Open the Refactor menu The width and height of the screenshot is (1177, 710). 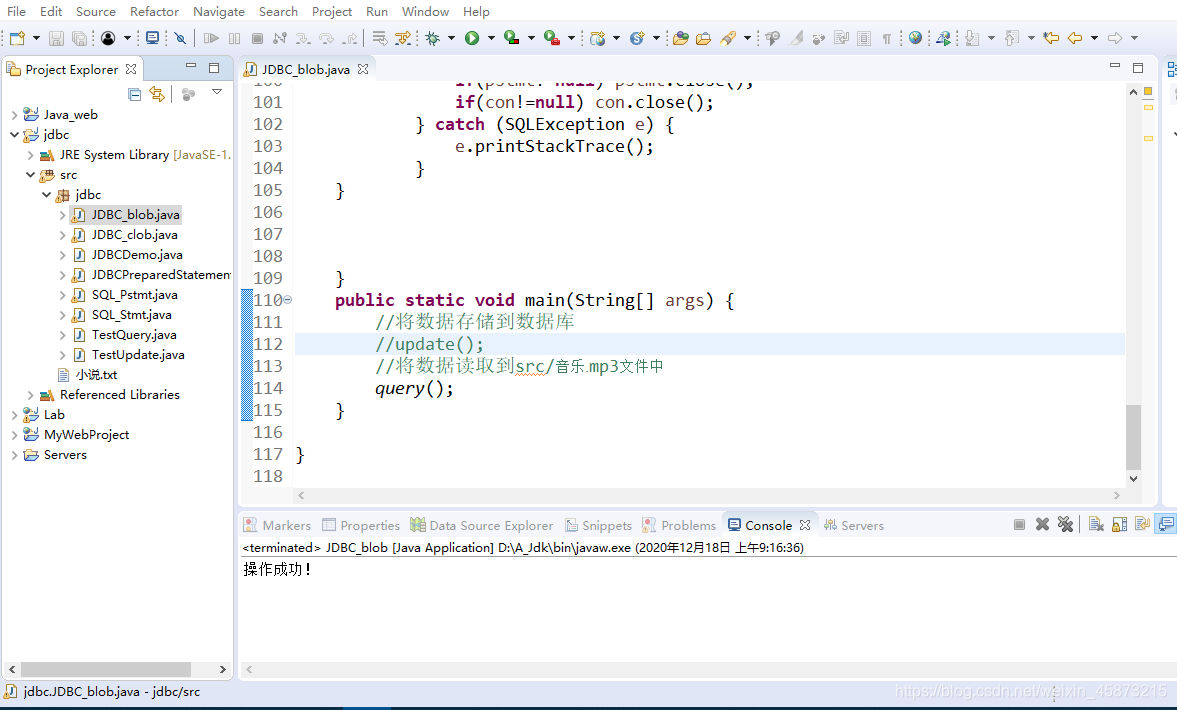click(x=154, y=11)
